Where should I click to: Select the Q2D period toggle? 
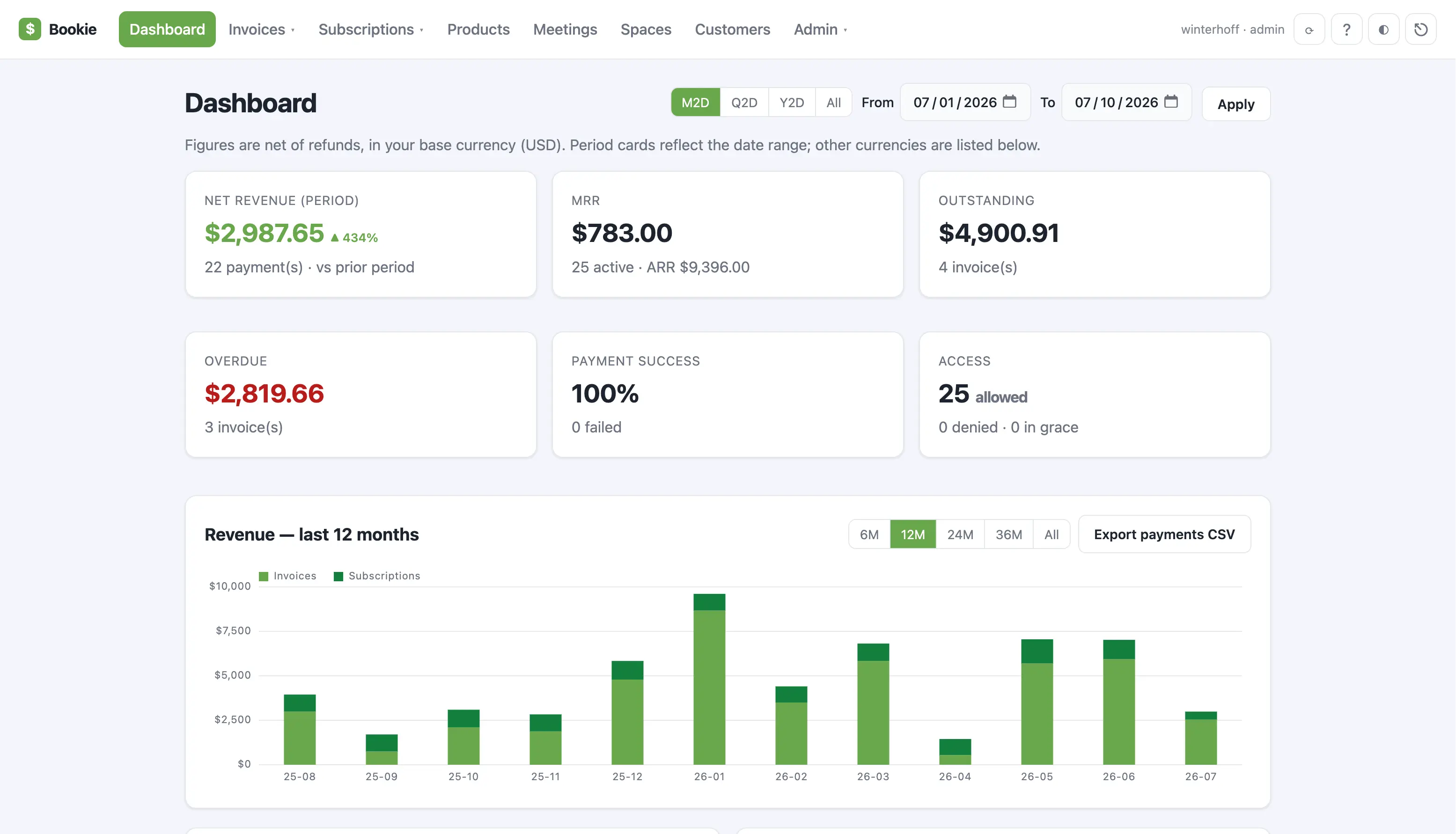coord(744,102)
